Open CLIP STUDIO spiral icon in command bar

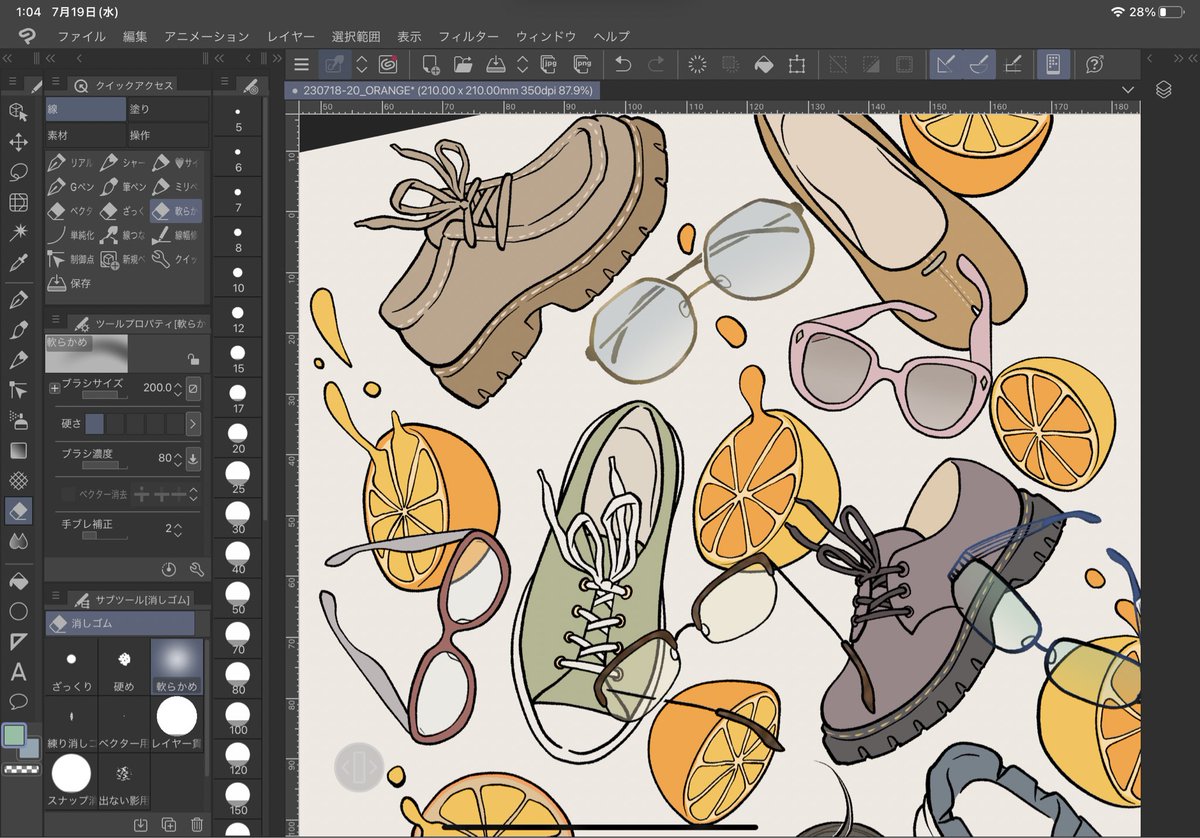click(x=389, y=64)
